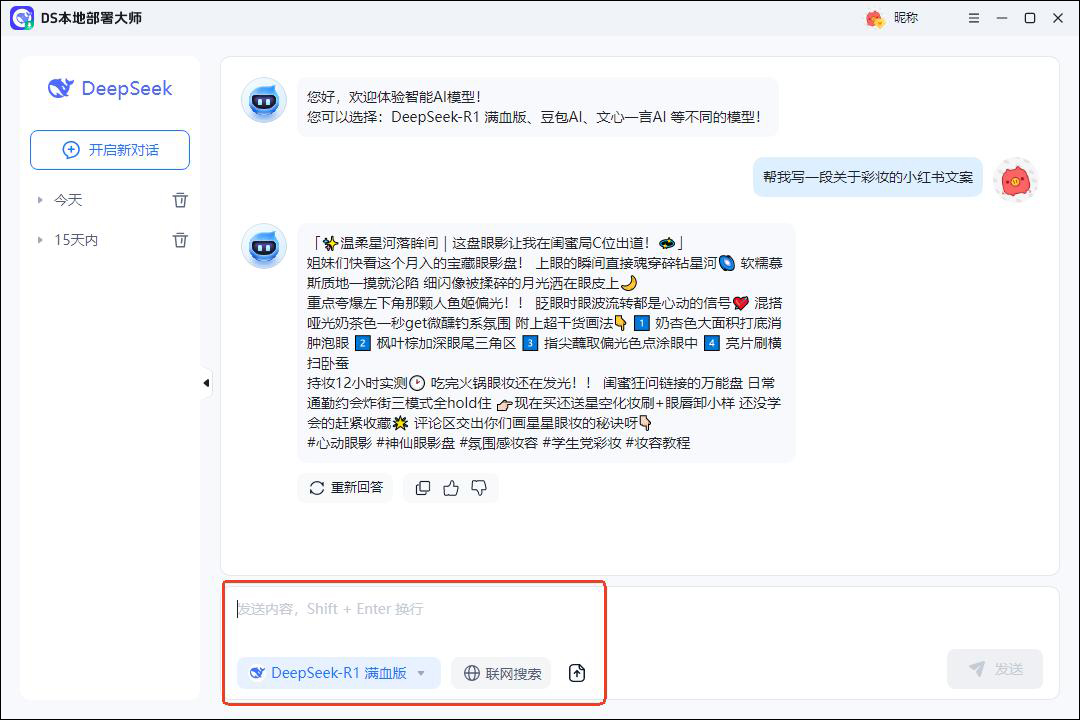Screen dimensions: 1080x720
Task: Delete conversations in the 今天 group
Action: pos(180,200)
